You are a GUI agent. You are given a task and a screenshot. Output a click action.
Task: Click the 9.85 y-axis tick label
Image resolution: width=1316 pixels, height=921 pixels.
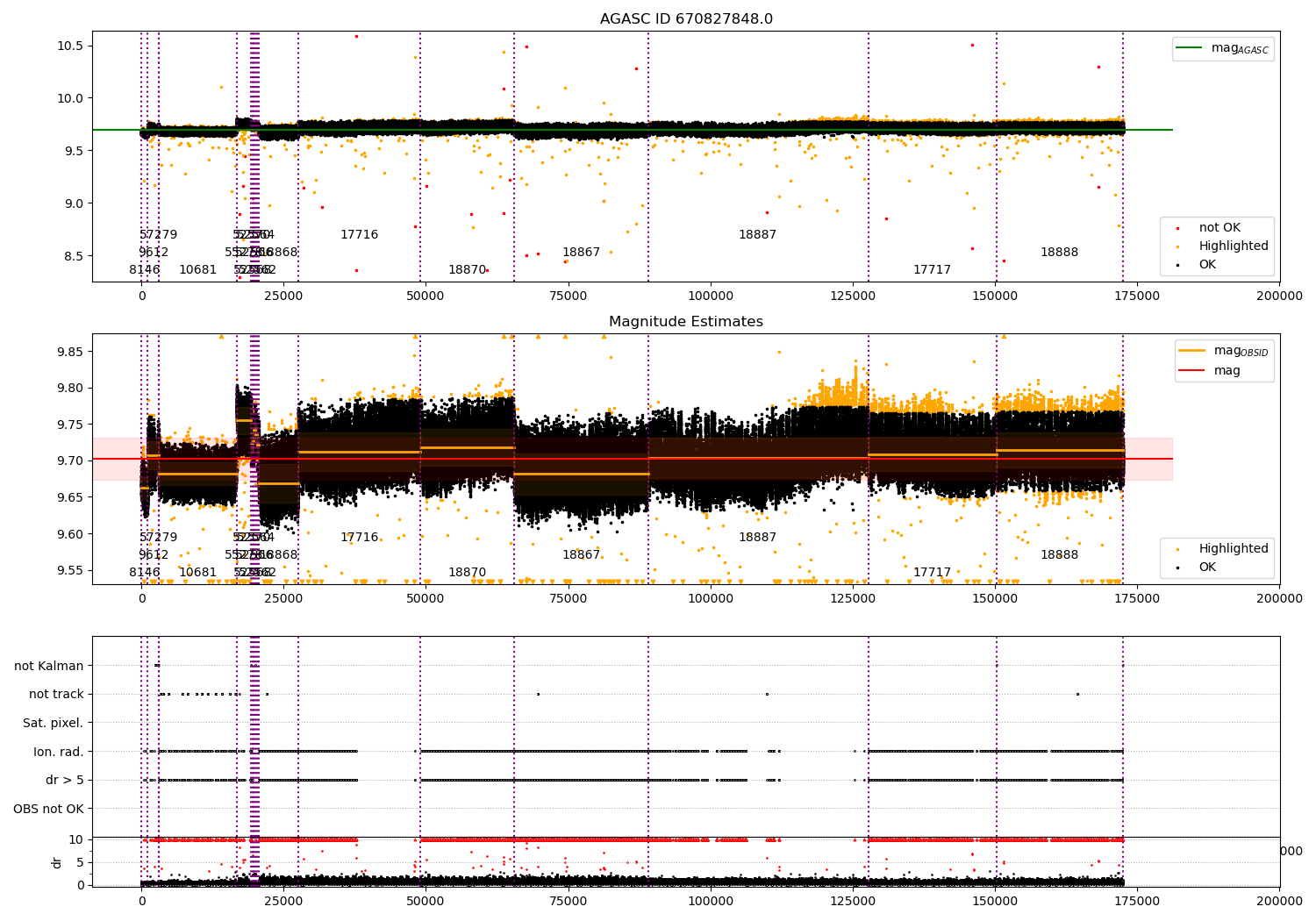(x=70, y=352)
